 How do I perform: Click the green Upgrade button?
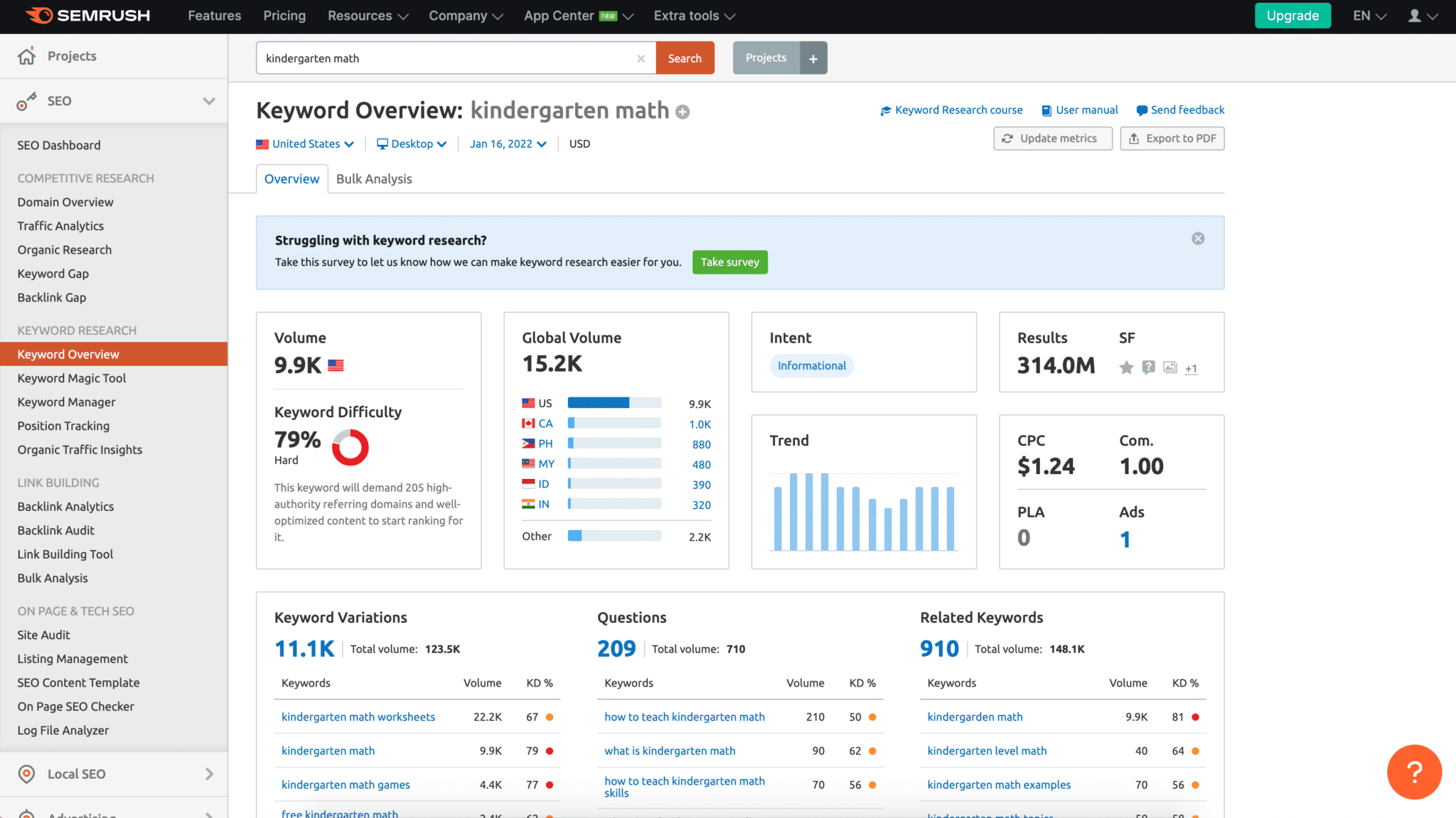[x=1292, y=16]
